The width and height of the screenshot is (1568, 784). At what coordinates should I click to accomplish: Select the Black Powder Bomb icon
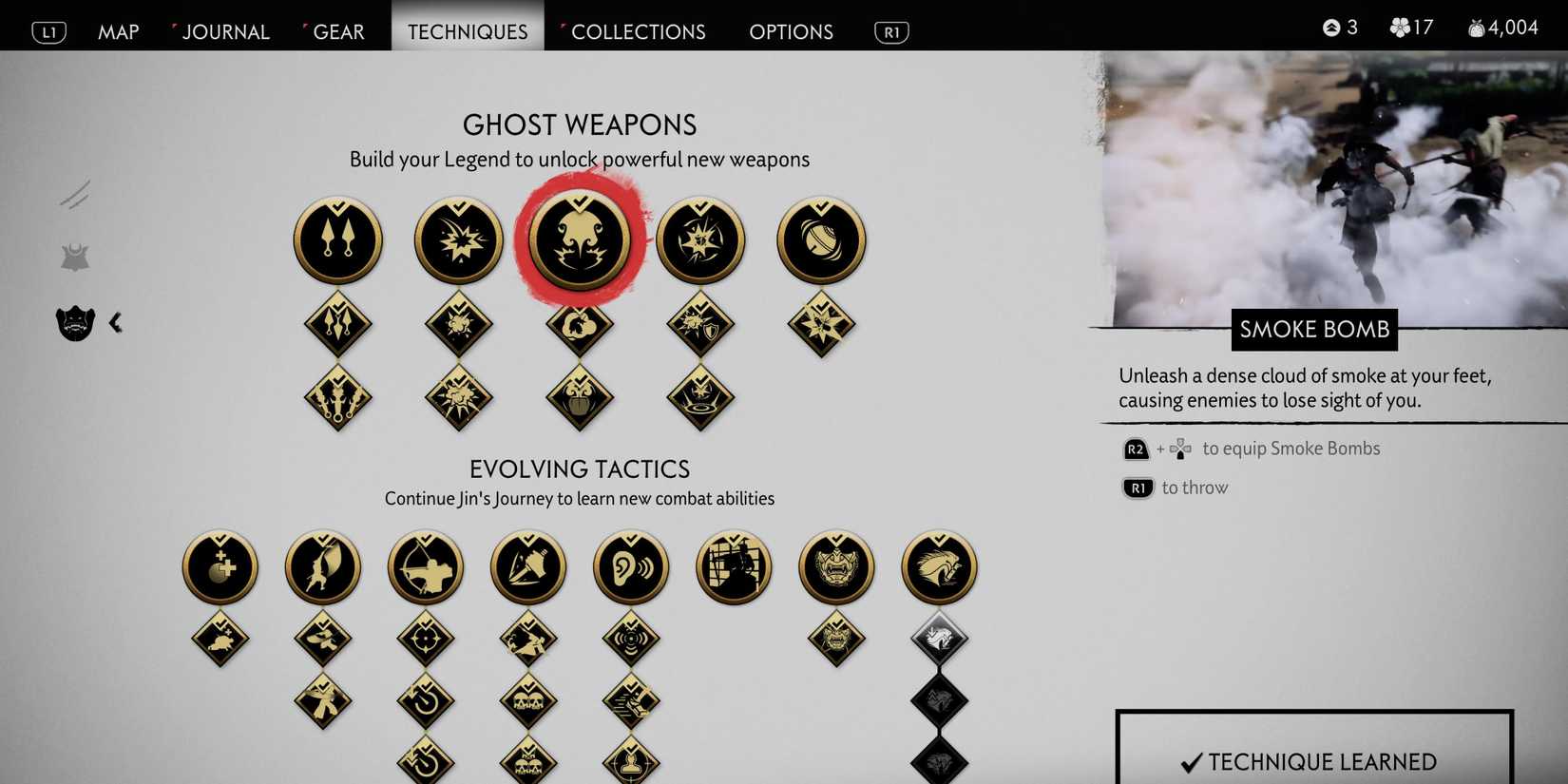458,240
